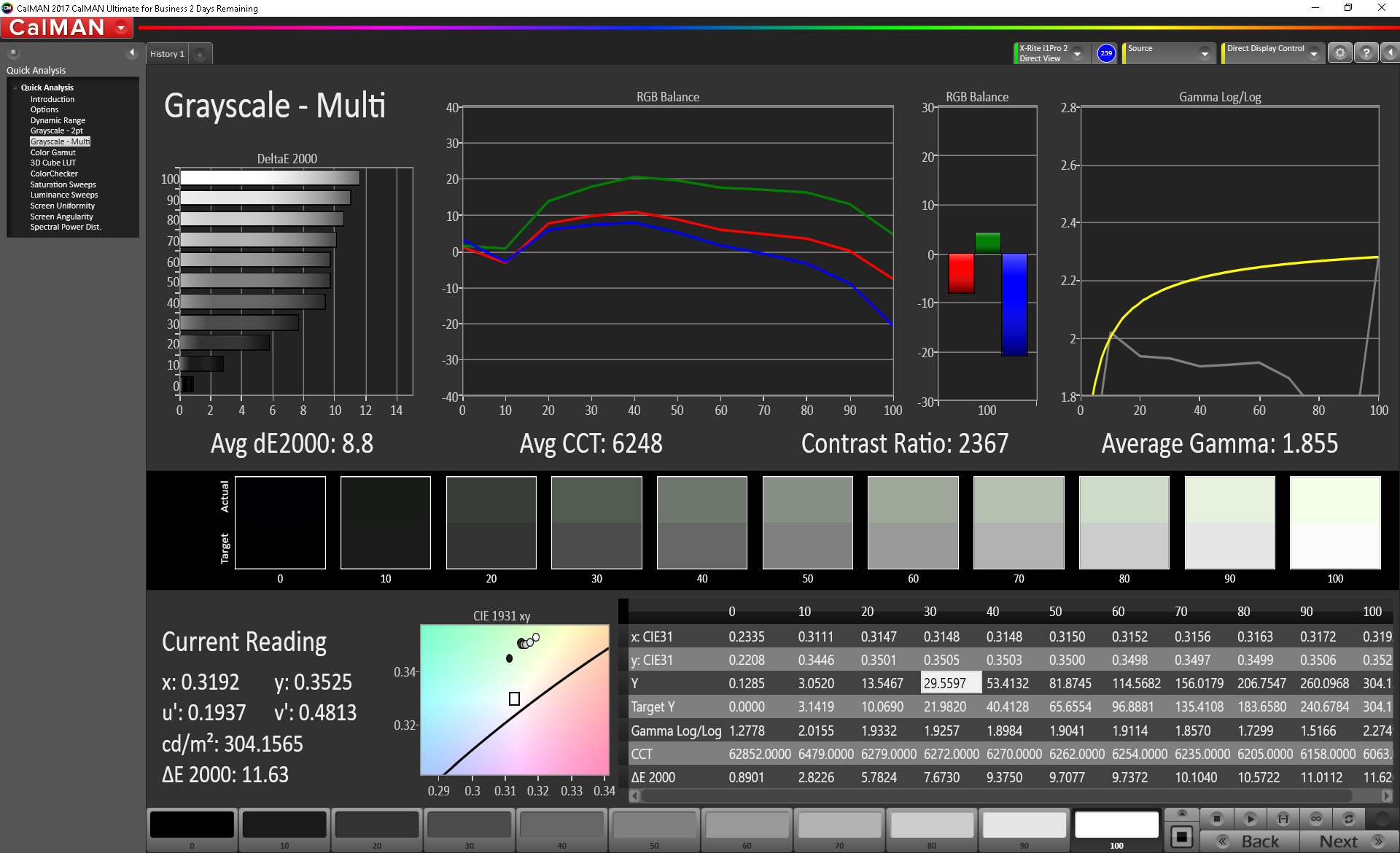The width and height of the screenshot is (1400, 853).
Task: Switch to the History 1 tab
Action: click(167, 54)
